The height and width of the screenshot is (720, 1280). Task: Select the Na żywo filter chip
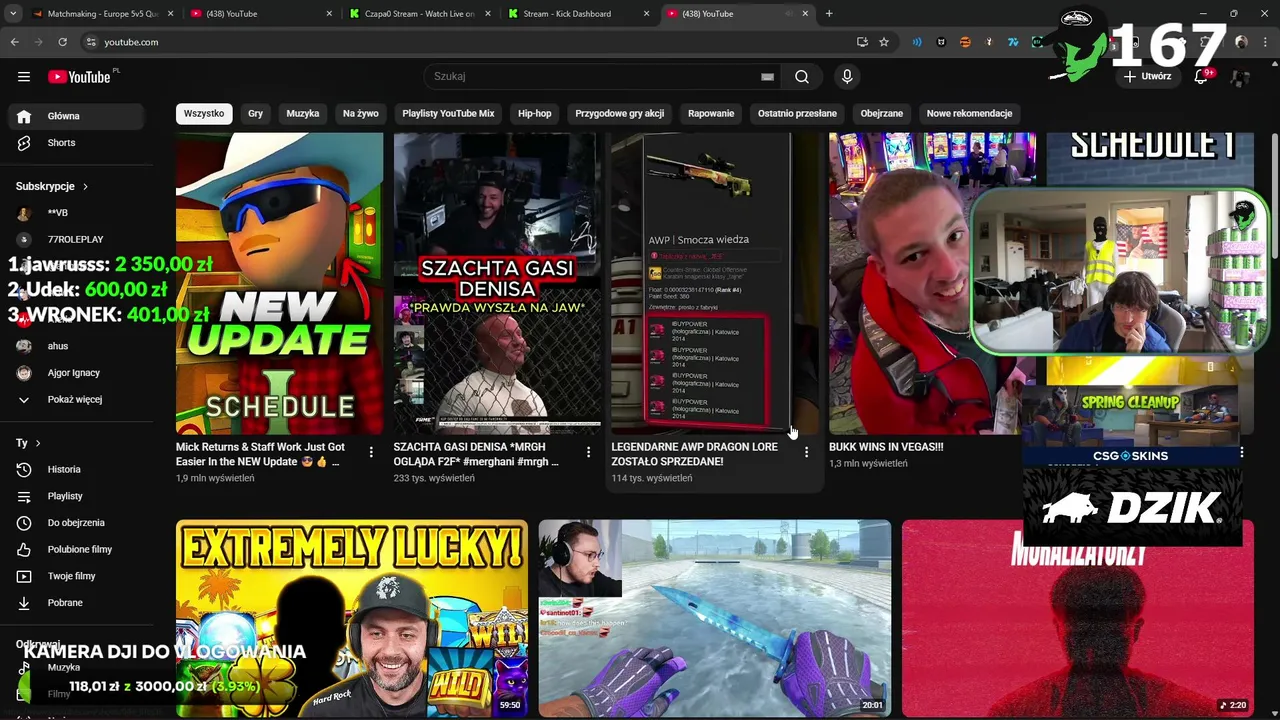click(x=361, y=114)
